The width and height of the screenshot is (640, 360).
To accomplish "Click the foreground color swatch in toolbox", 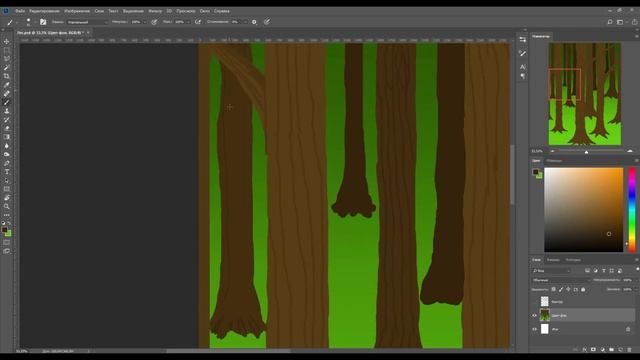I will (x=4, y=230).
